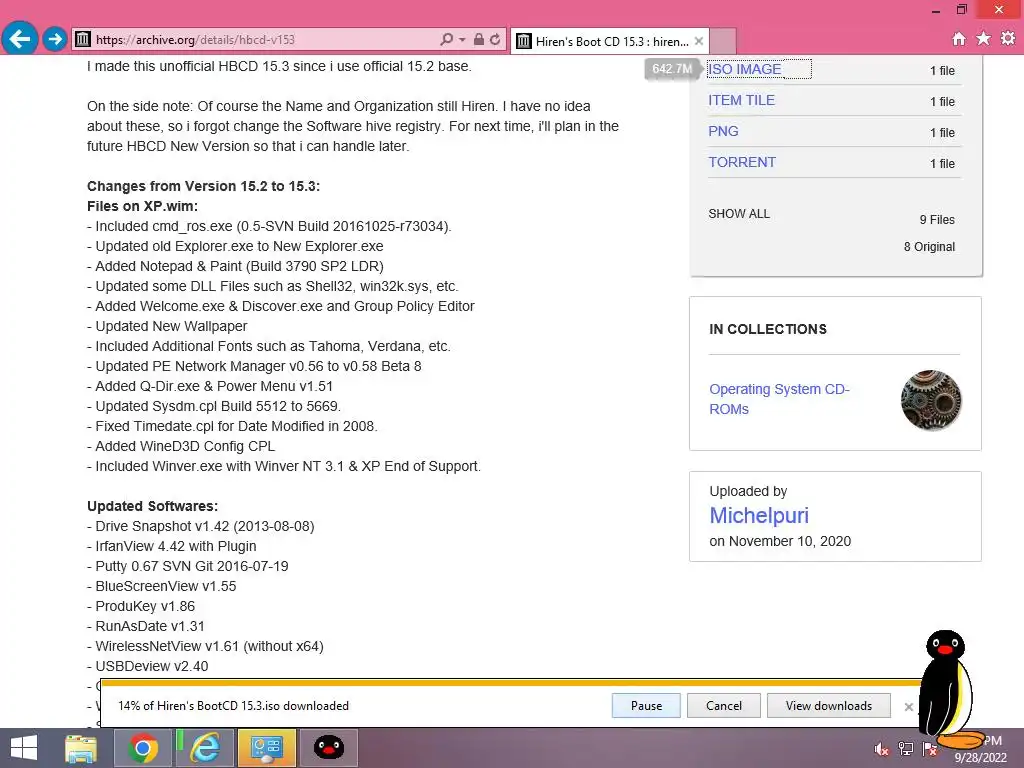The width and height of the screenshot is (1024, 768).
Task: Click the 8 Original text
Action: [929, 247]
